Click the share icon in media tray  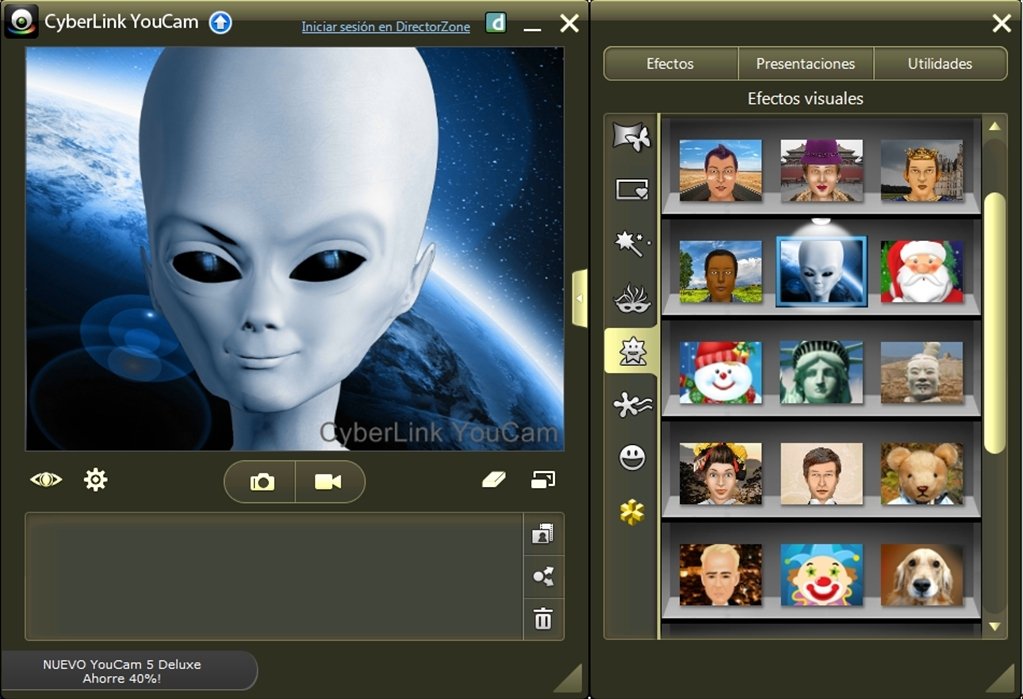pos(543,576)
